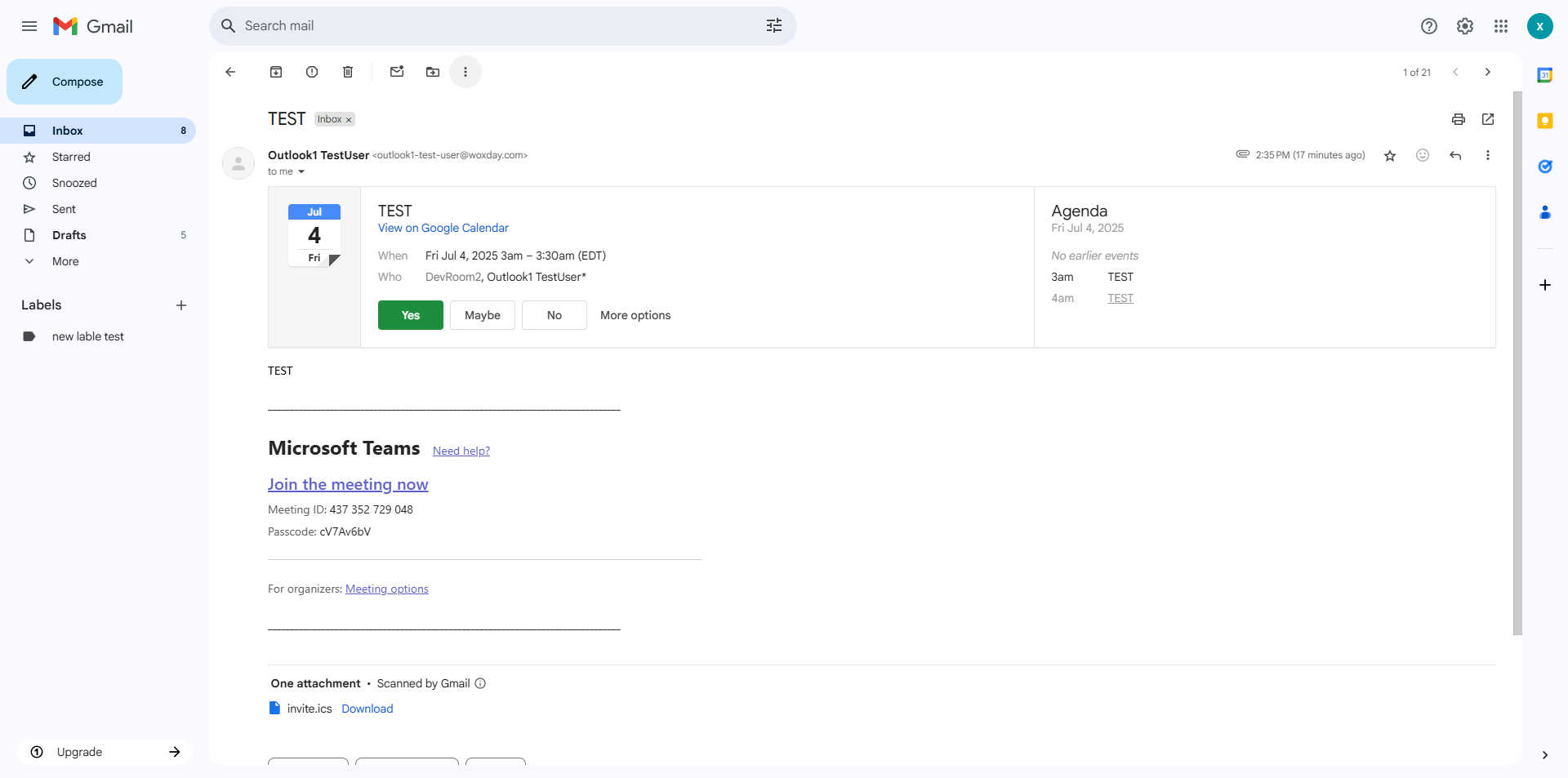Open the Google apps grid
The width and height of the screenshot is (1568, 778).
point(1500,26)
